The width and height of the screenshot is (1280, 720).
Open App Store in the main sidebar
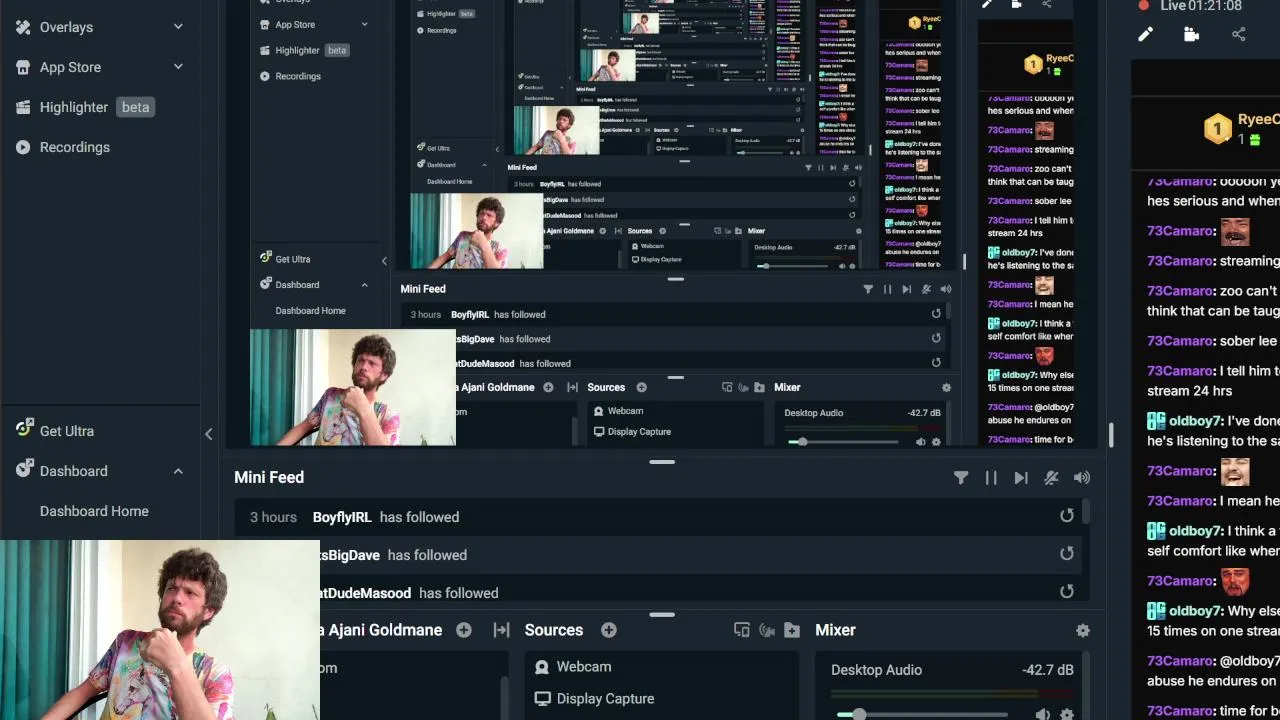coord(70,67)
